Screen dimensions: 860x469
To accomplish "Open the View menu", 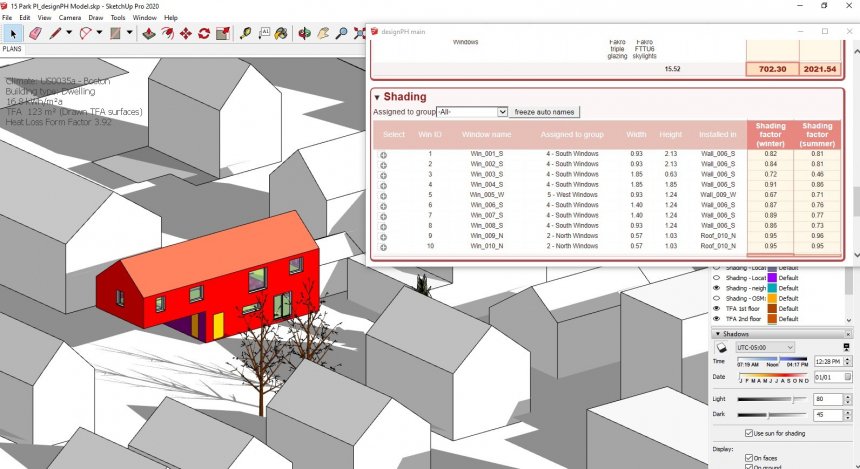I will pyautogui.click(x=44, y=18).
